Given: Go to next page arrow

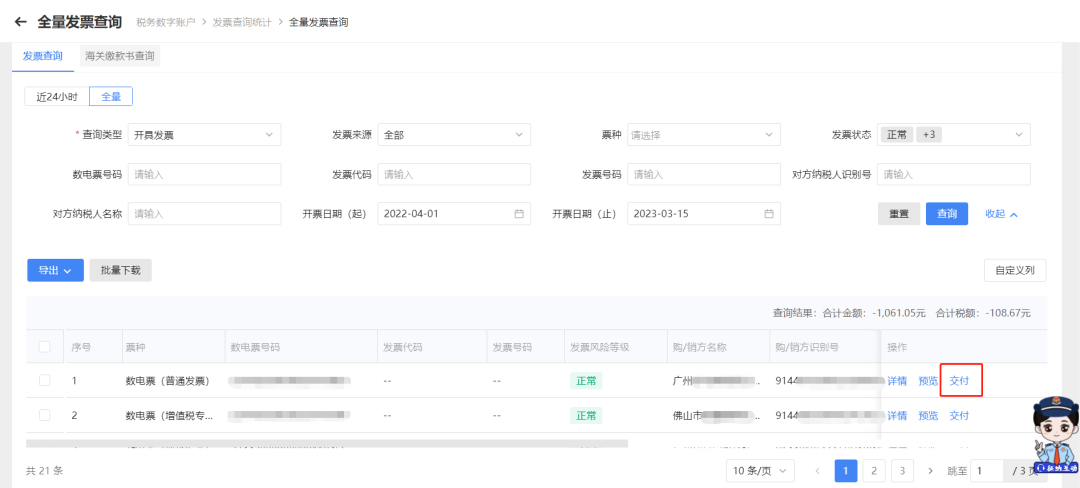Looking at the screenshot, I should click(x=930, y=471).
